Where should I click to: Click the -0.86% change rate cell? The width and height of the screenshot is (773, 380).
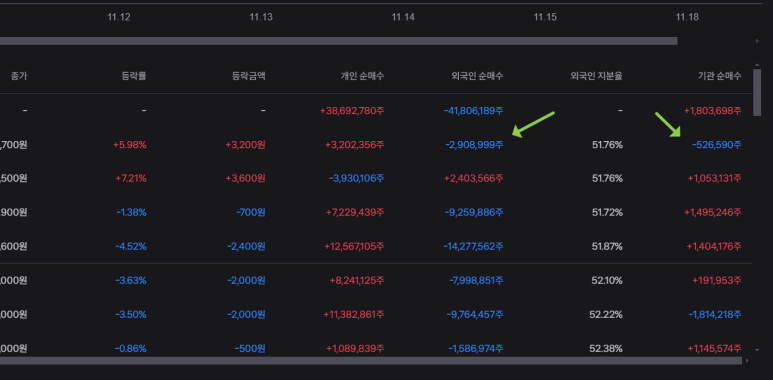point(131,348)
